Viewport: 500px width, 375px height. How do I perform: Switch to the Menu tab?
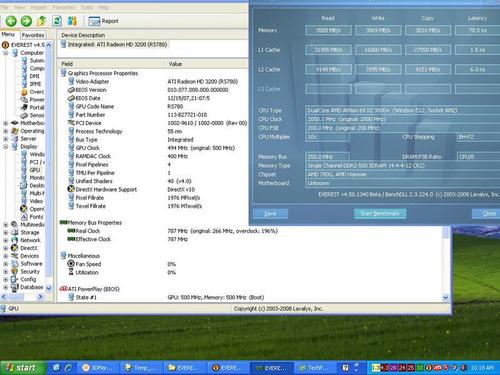click(x=8, y=34)
